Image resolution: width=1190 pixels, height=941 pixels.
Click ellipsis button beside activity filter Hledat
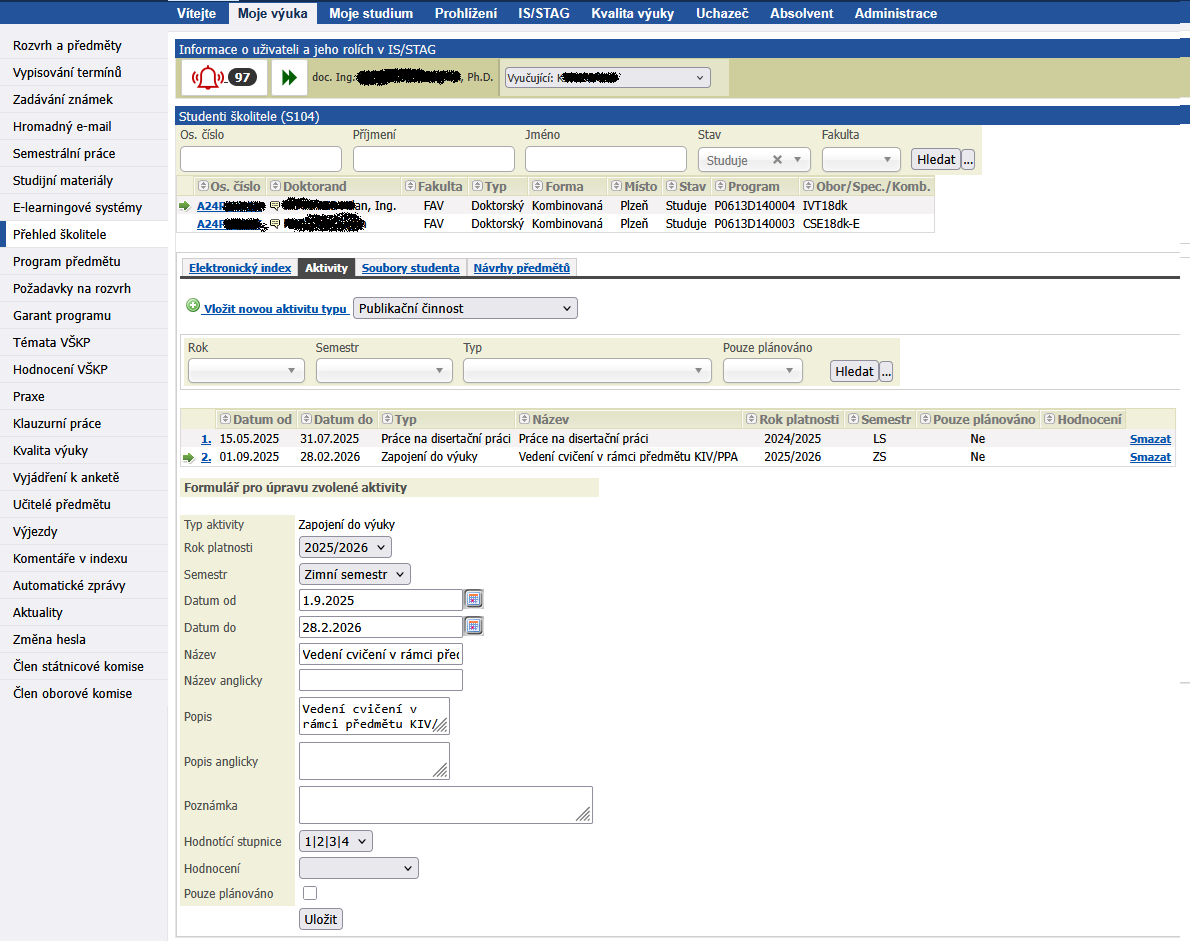pyautogui.click(x=886, y=371)
